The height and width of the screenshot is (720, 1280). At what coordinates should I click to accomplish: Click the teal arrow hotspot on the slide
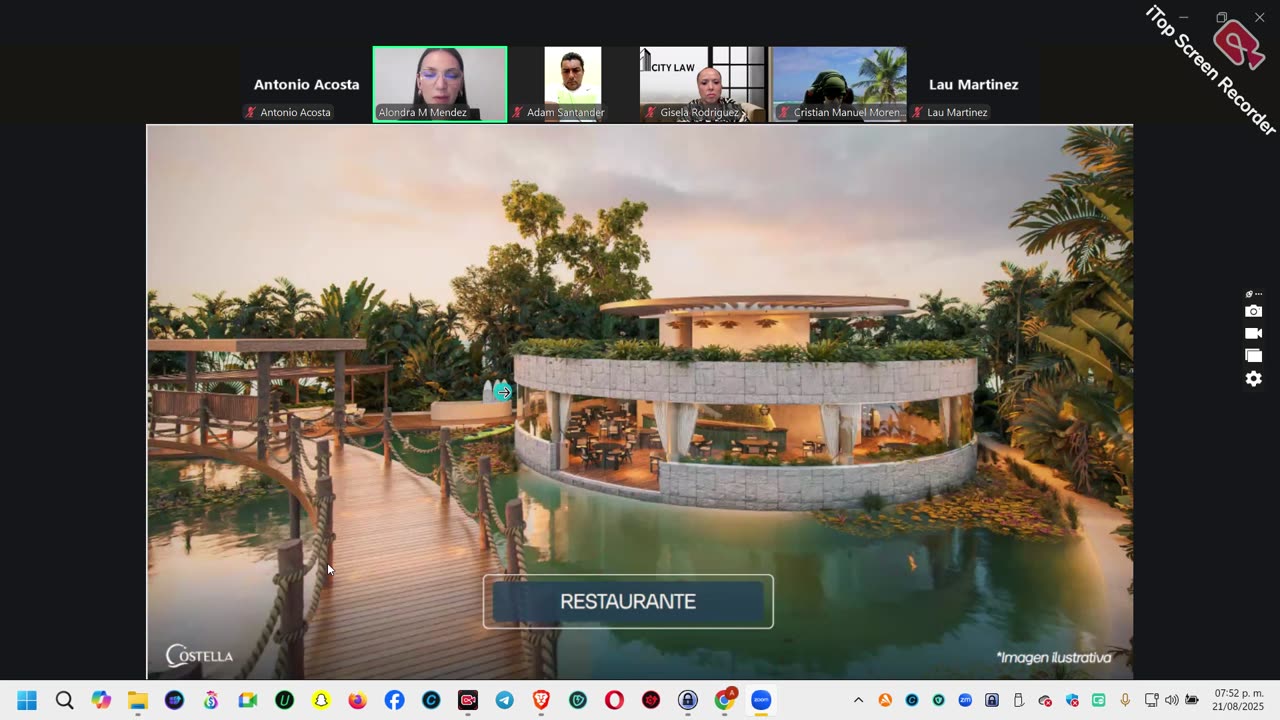(x=503, y=392)
